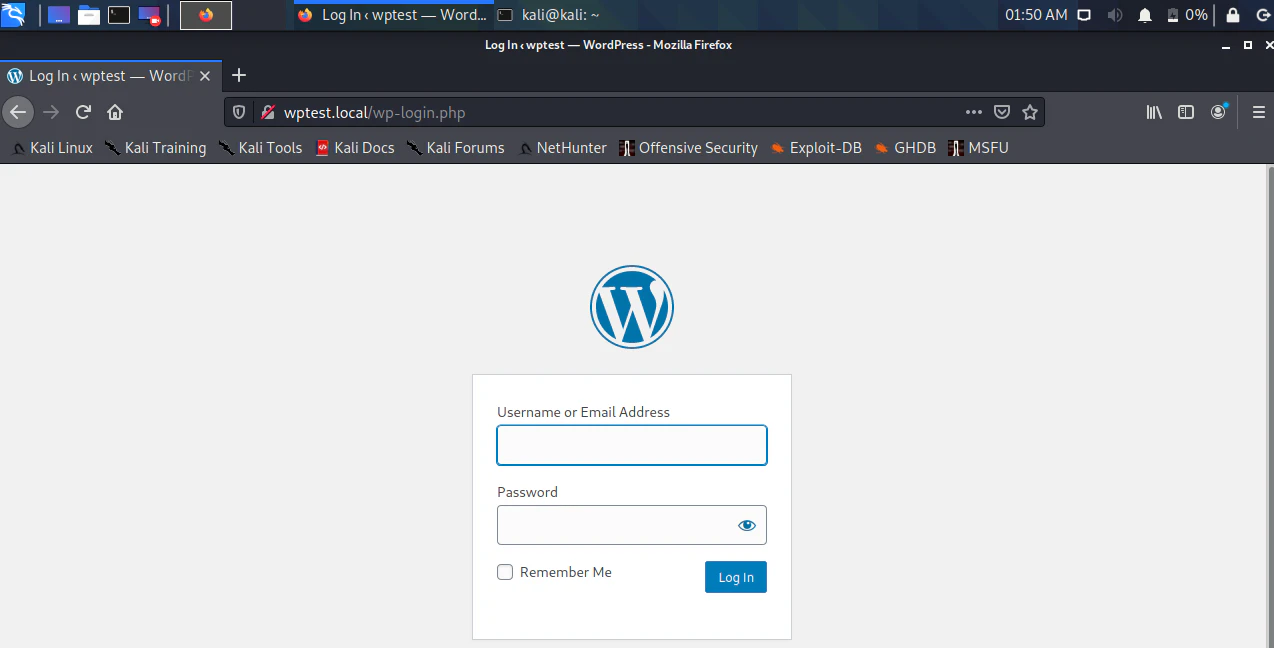This screenshot has height=648, width=1274.
Task: Go forward with the forward arrow
Action: [51, 112]
